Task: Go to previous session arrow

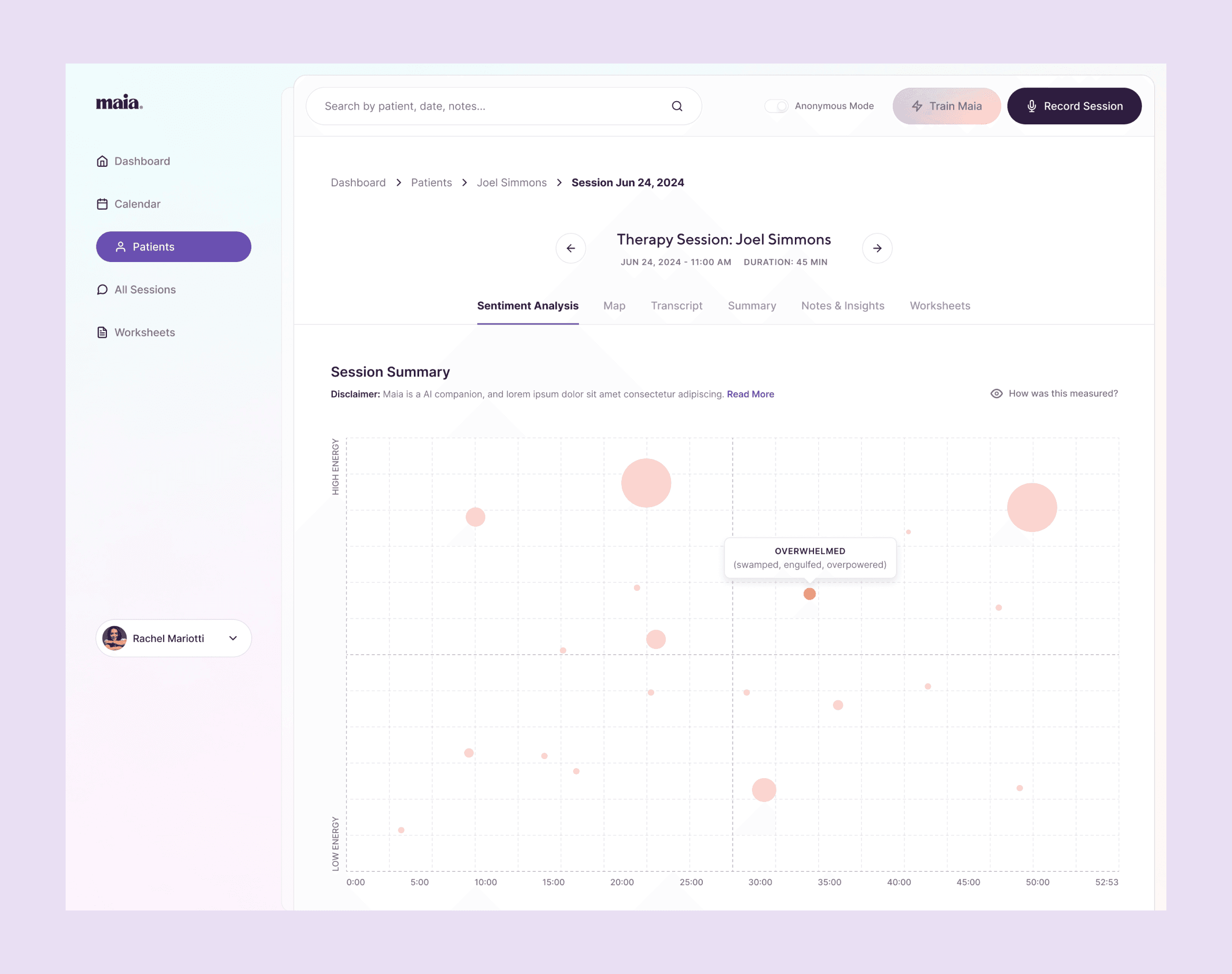Action: click(x=570, y=248)
